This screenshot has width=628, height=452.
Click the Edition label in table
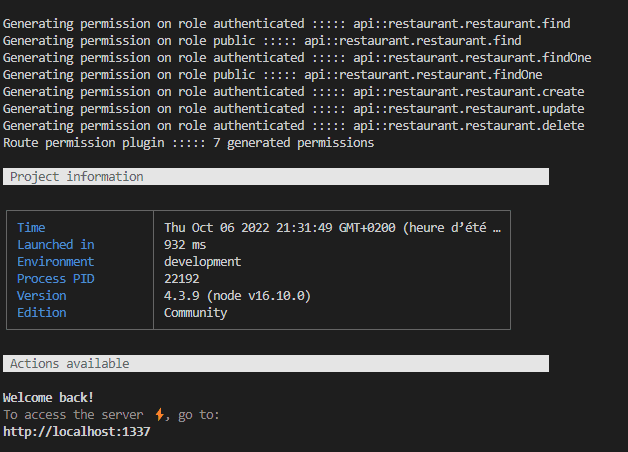click(42, 313)
